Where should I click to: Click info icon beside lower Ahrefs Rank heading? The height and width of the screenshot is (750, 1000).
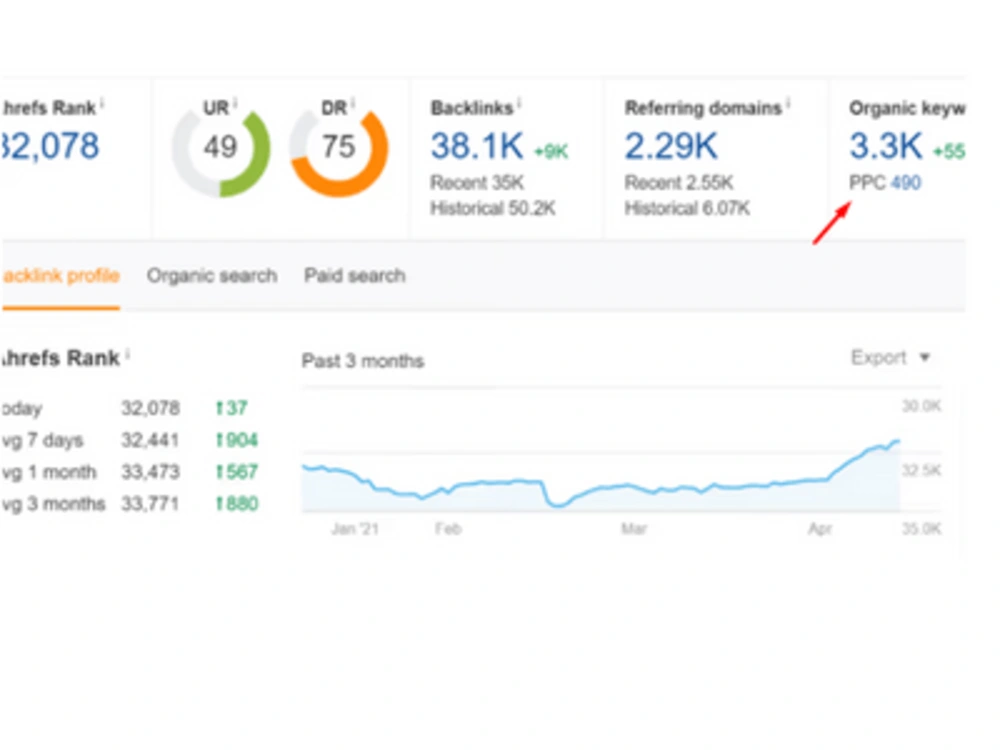[x=127, y=353]
